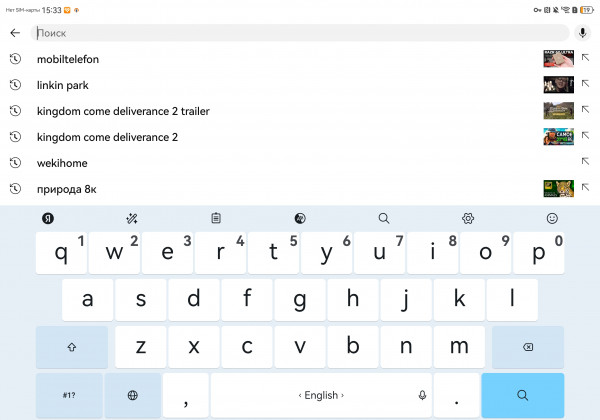Image resolution: width=600 pixels, height=420 pixels.
Task: Insert 'kingdom come deliverance 2 trailer' via arrow
Action: [585, 110]
